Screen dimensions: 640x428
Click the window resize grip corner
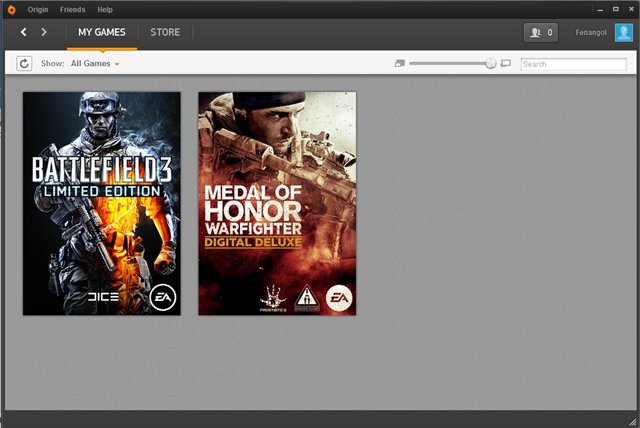click(633, 421)
